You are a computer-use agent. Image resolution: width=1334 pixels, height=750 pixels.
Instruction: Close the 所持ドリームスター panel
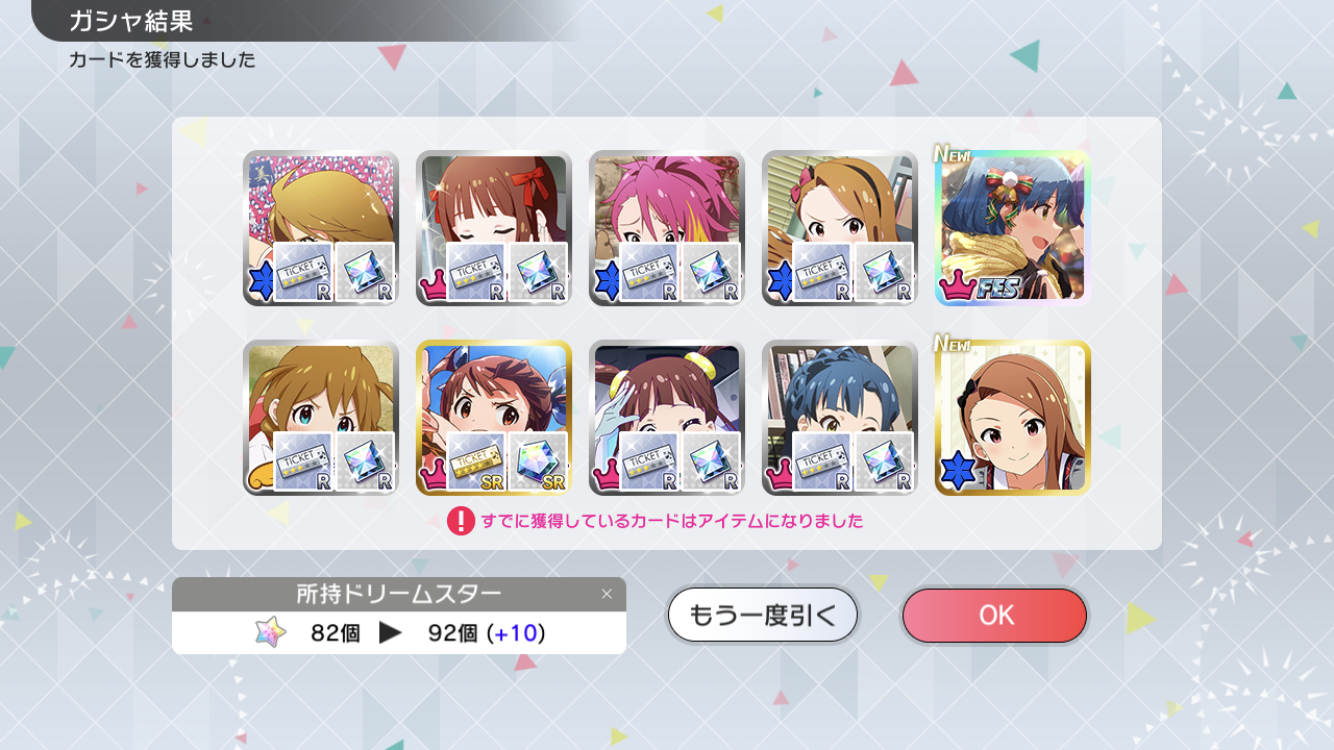pyautogui.click(x=606, y=594)
